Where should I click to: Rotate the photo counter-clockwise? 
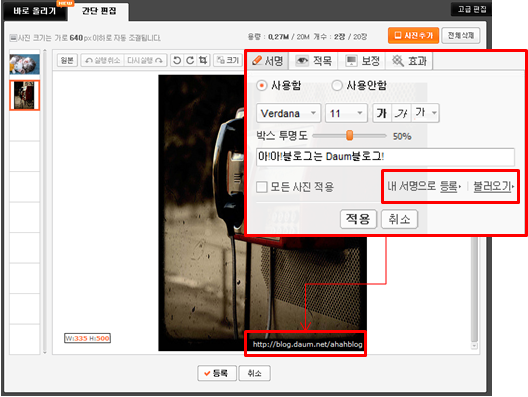(x=177, y=60)
